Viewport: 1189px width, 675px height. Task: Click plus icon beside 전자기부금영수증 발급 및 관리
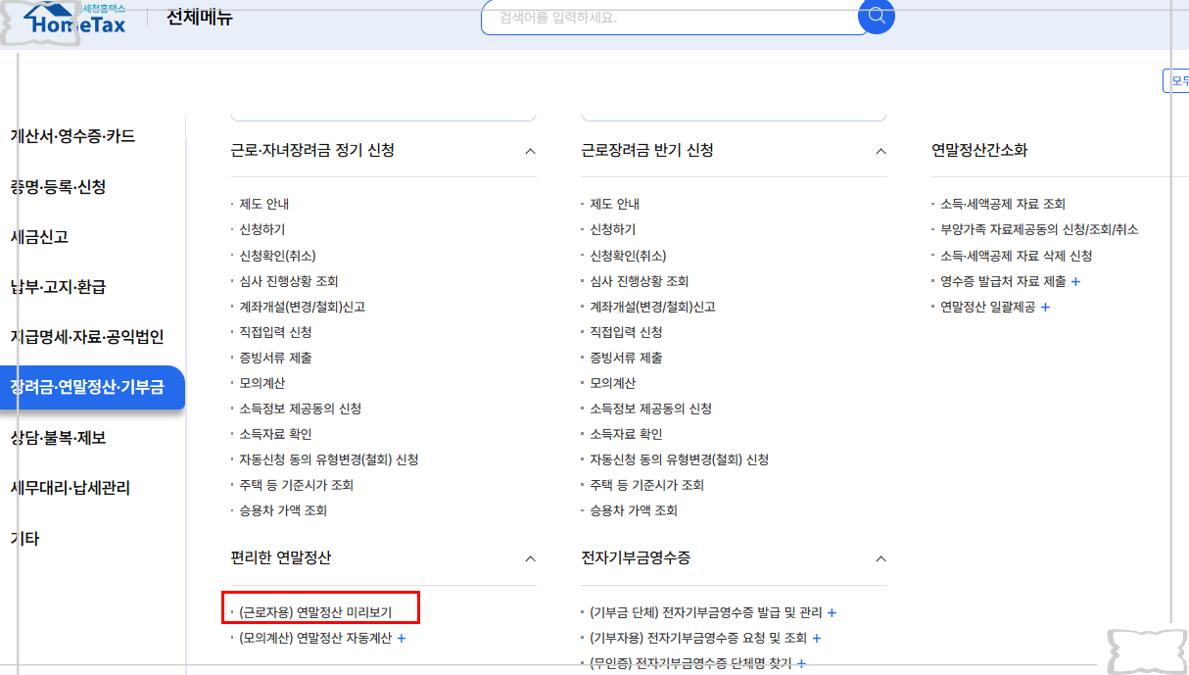click(831, 612)
